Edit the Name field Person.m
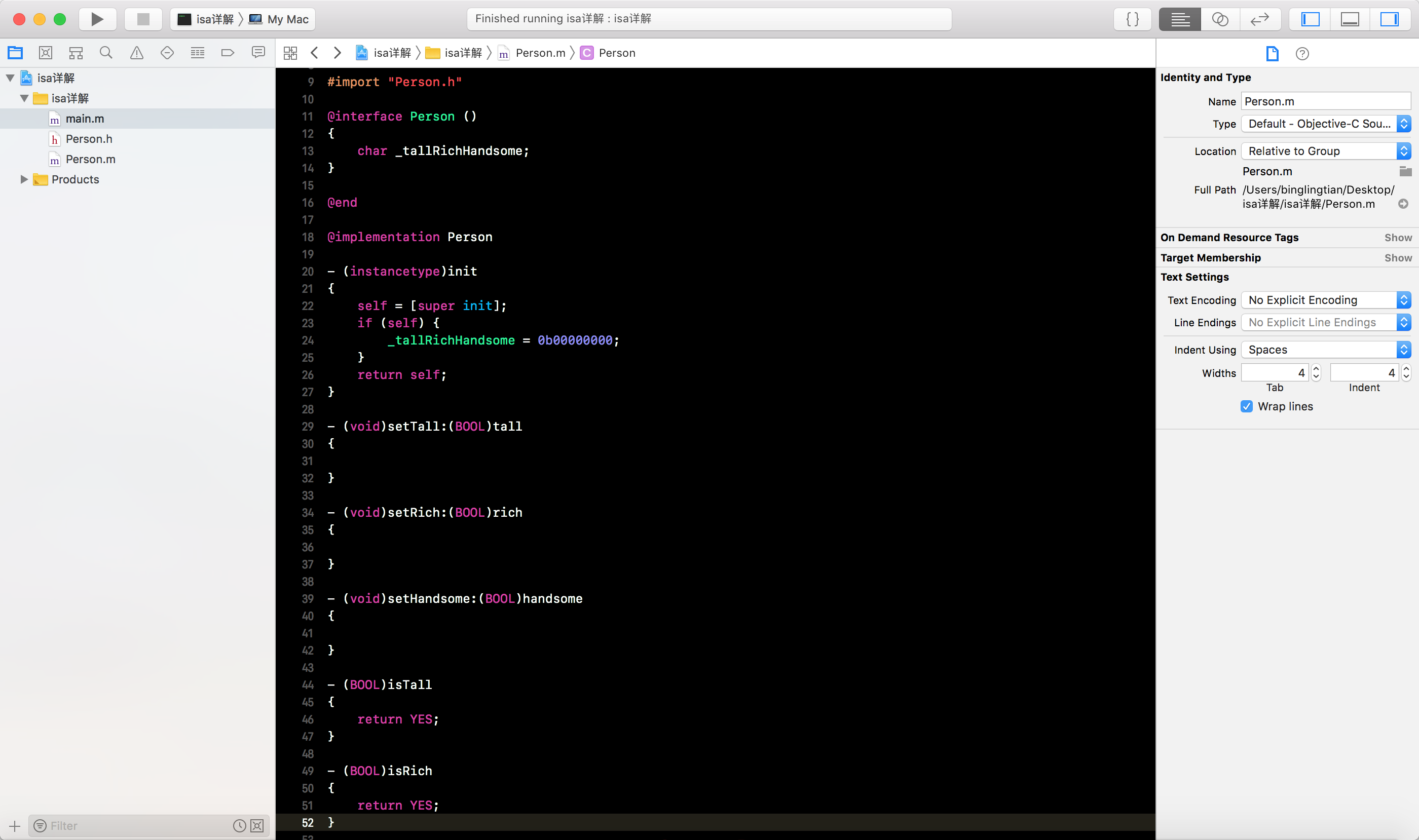Viewport: 1419px width, 840px height. (1326, 101)
